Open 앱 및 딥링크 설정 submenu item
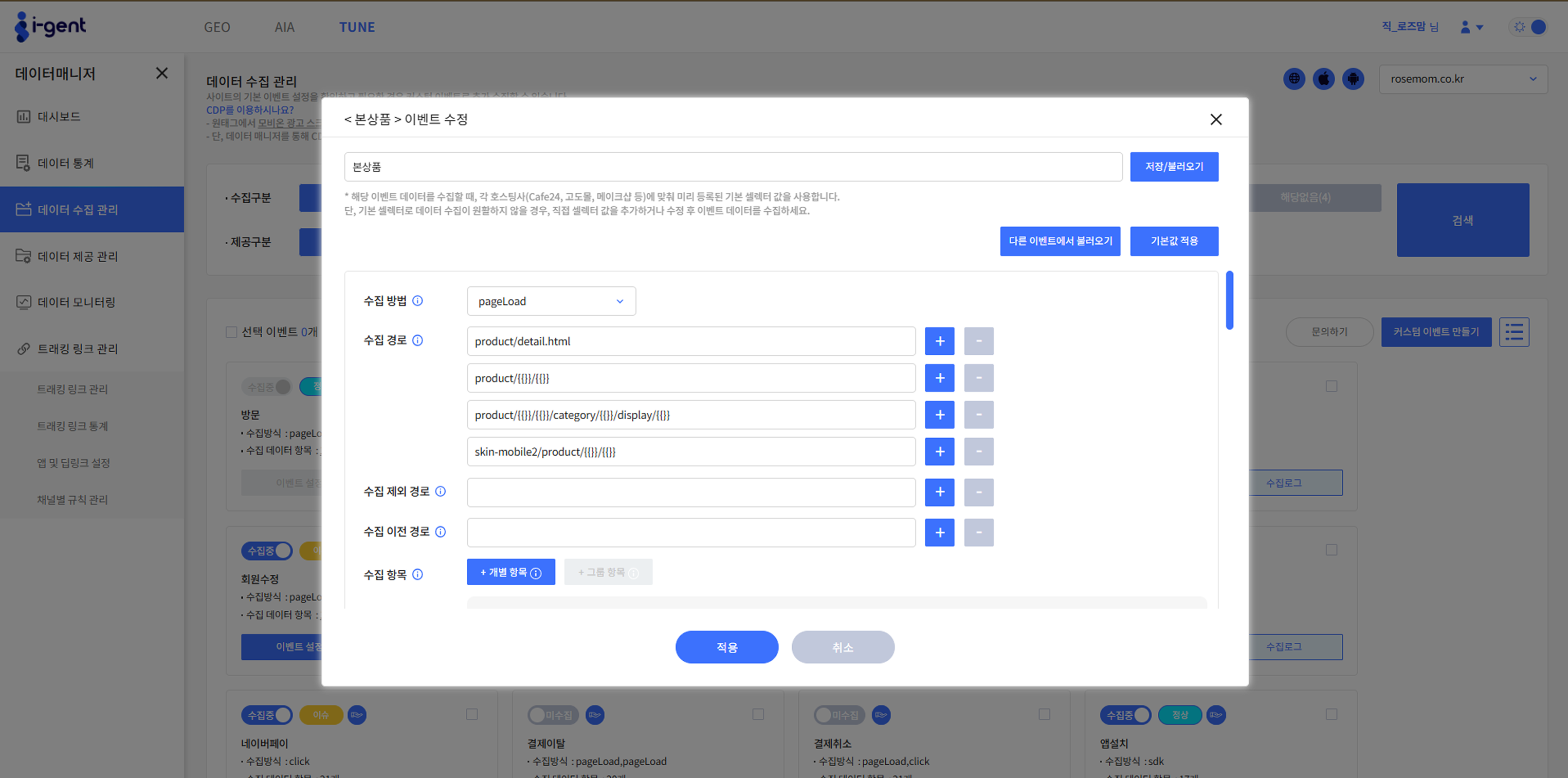Image resolution: width=1568 pixels, height=778 pixels. pyautogui.click(x=74, y=463)
